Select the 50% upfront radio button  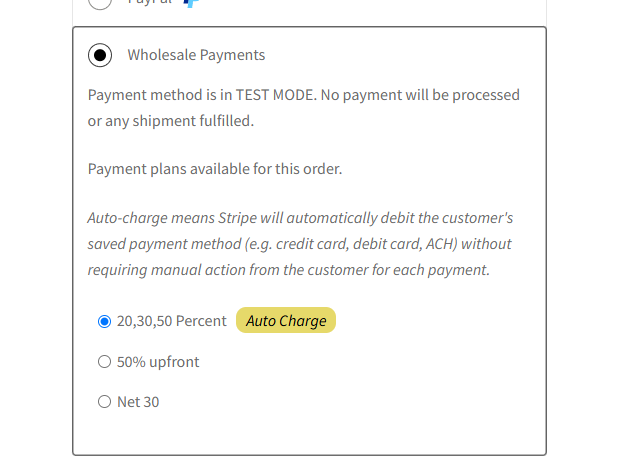(104, 362)
